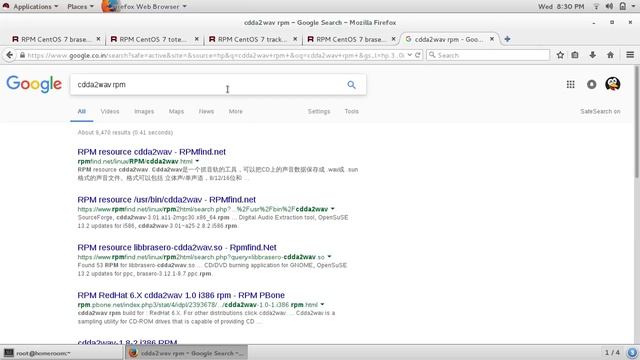Click the Firefox window taskbar button
This screenshot has height=360, width=640.
pos(186,353)
